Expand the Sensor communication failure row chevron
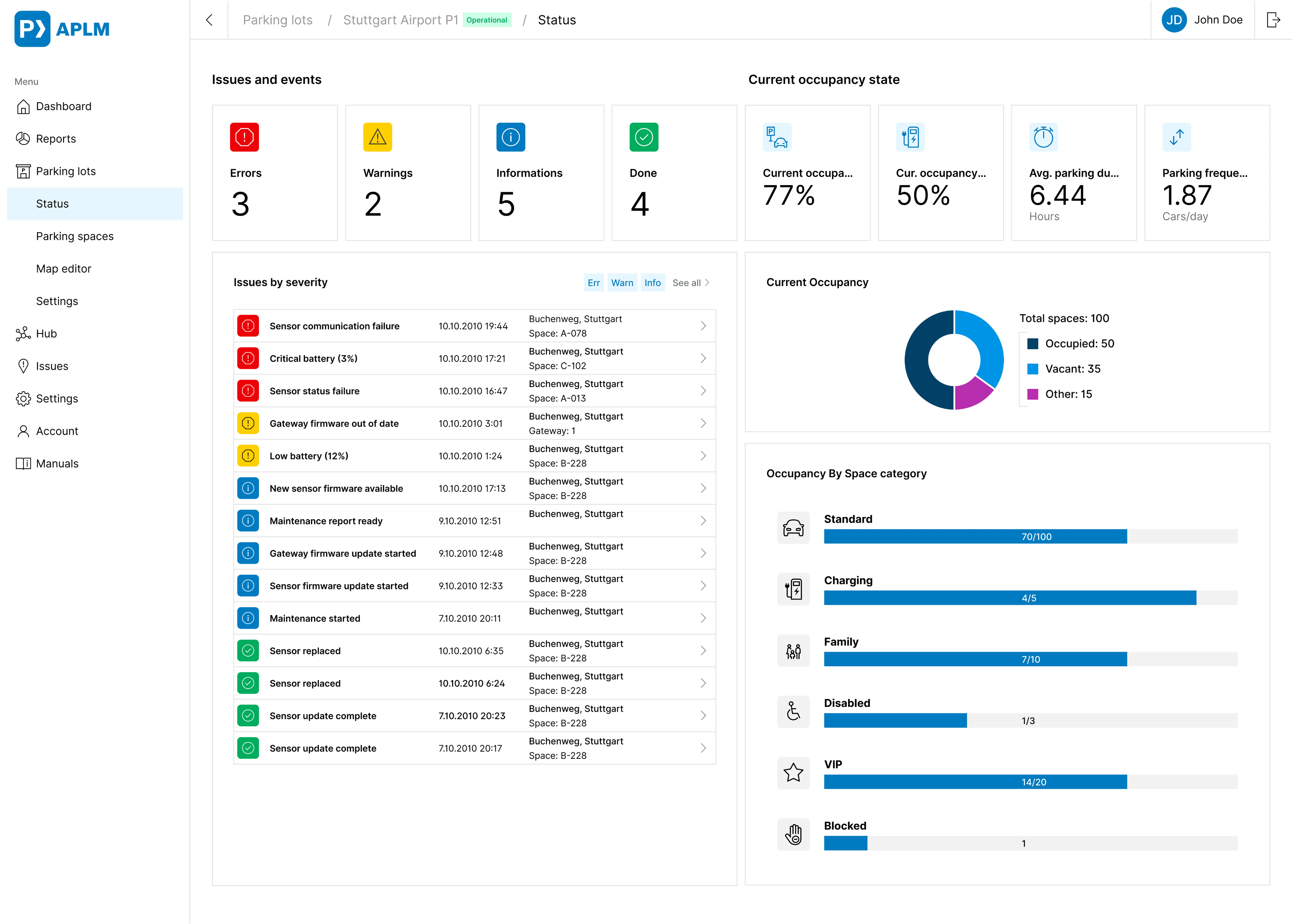Image resolution: width=1292 pixels, height=924 pixels. (703, 326)
